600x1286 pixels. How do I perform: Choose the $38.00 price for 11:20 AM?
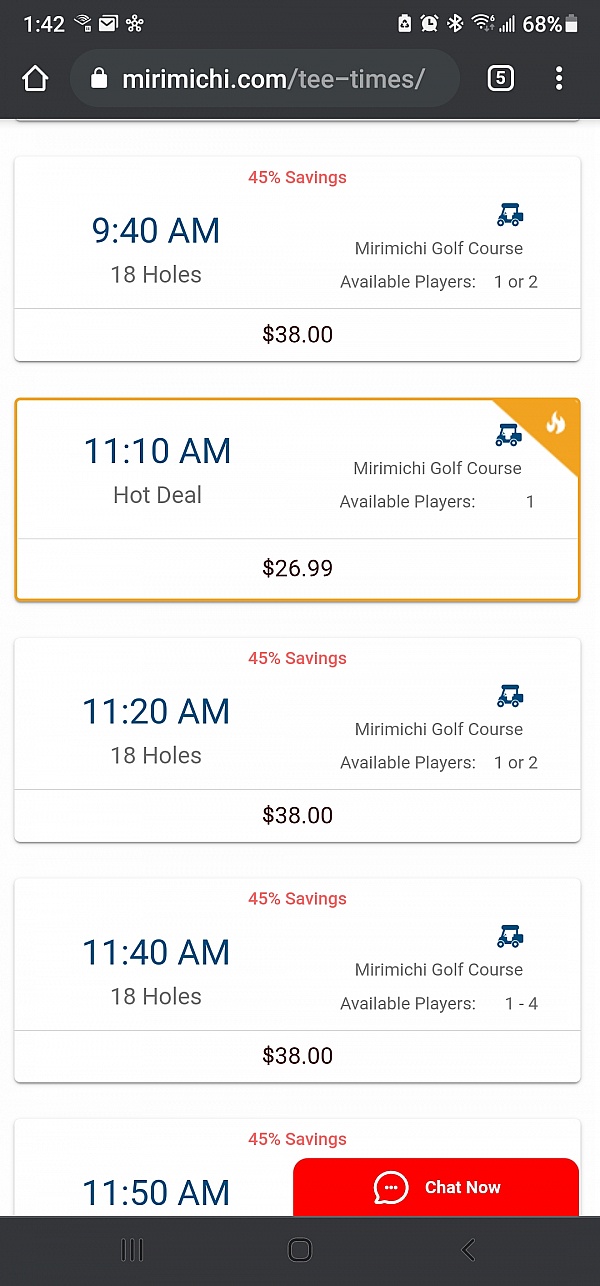(297, 815)
